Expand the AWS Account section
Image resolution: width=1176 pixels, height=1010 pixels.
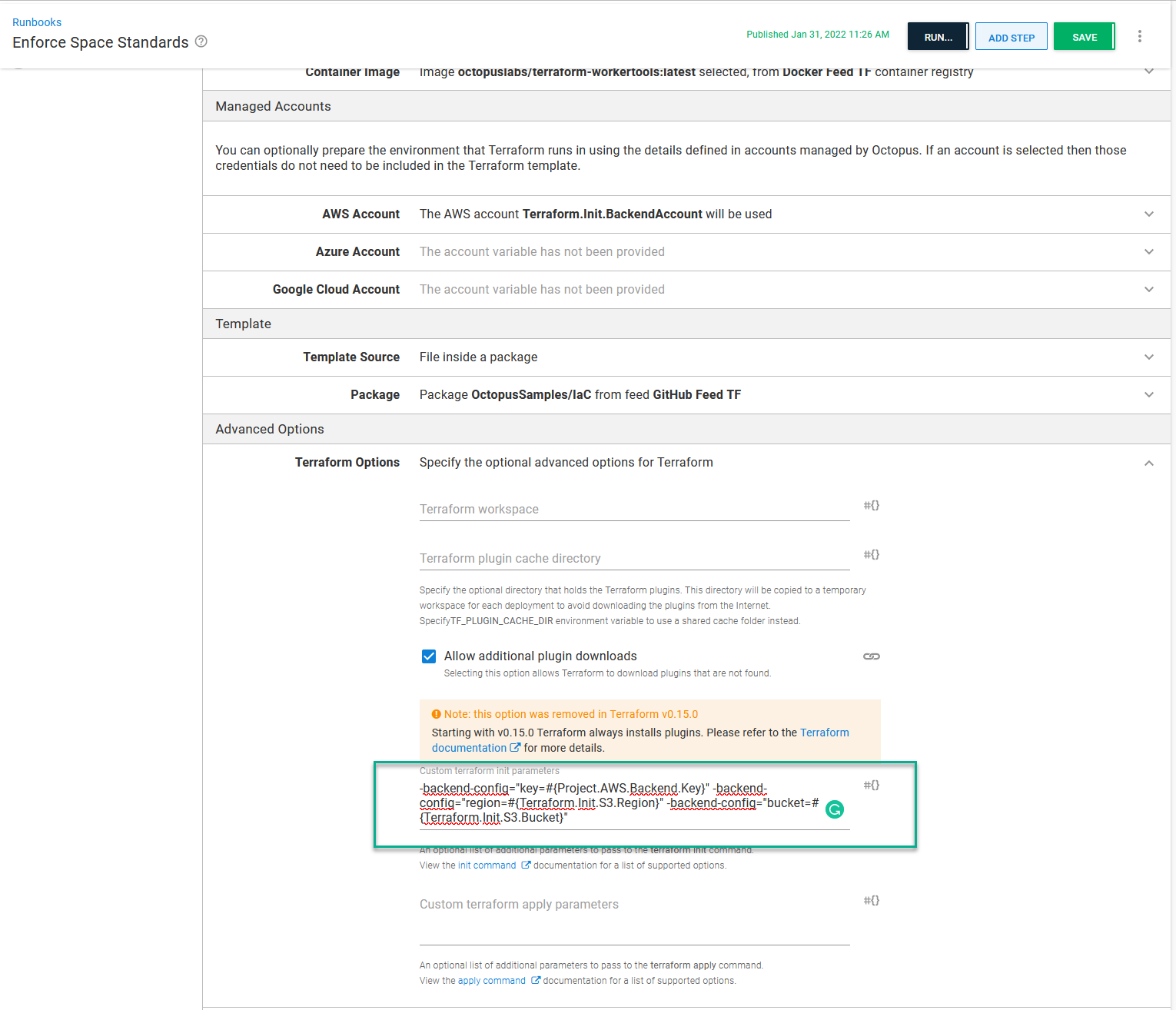[x=1149, y=214]
